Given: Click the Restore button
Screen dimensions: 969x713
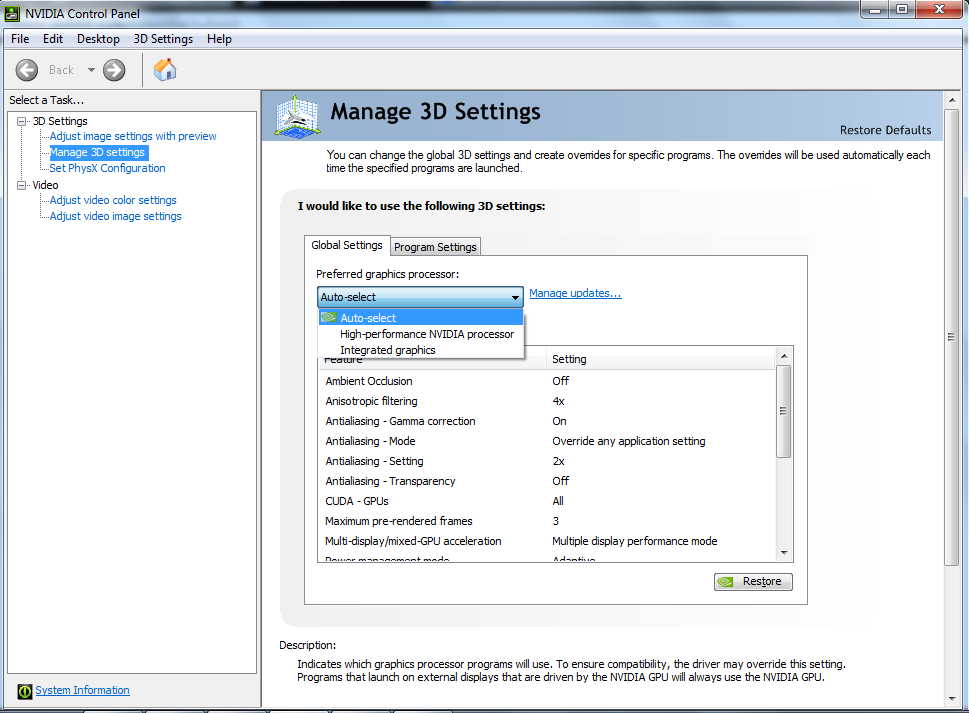Looking at the screenshot, I should coord(753,581).
